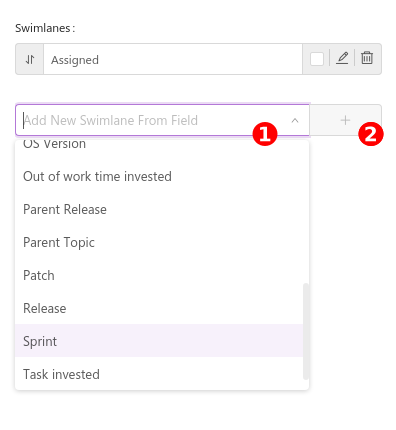396x430 pixels.
Task: Focus the Add New Swimlane From Field input
Action: (x=153, y=120)
